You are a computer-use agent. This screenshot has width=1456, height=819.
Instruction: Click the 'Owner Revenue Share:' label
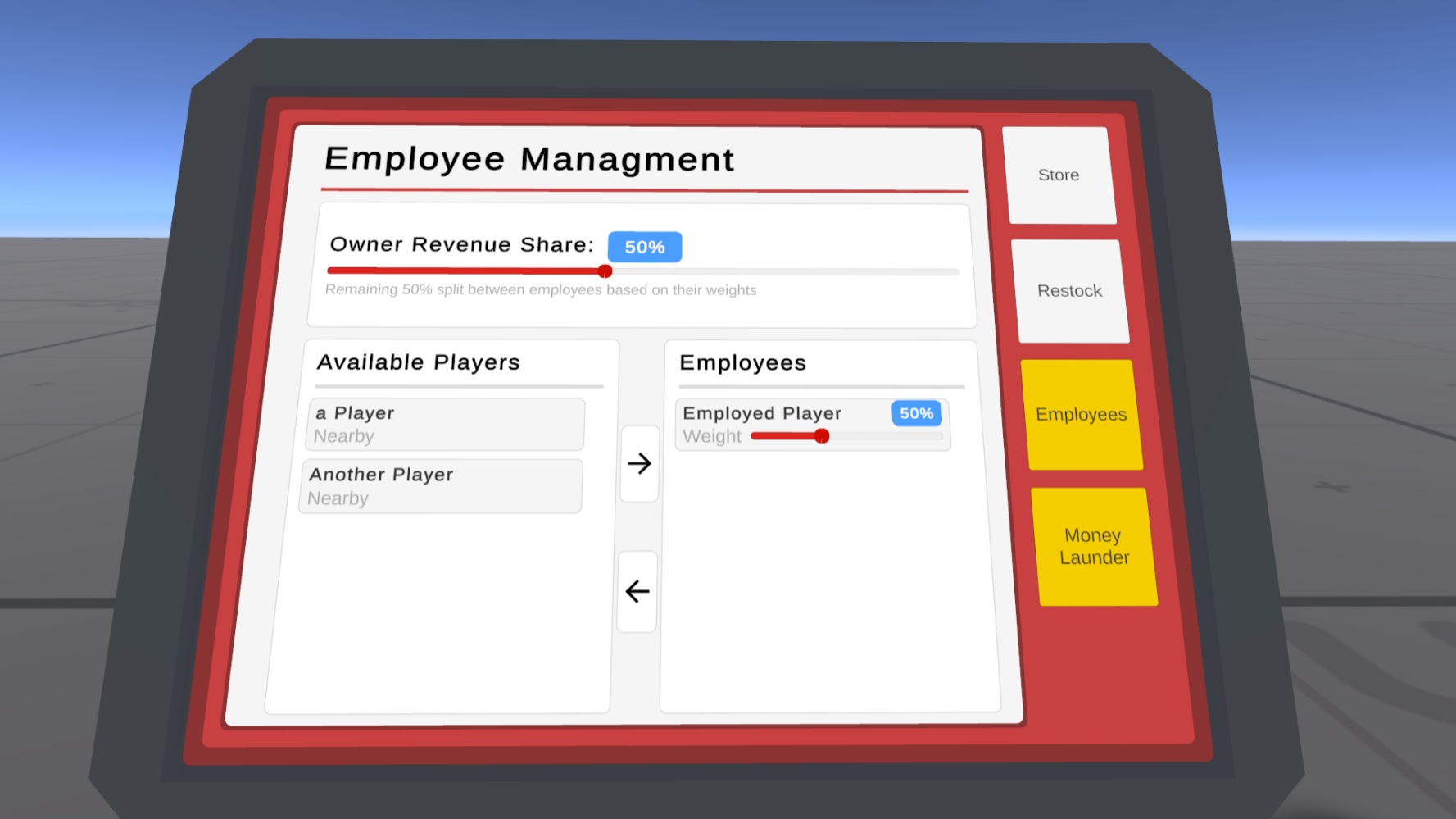[x=462, y=244]
